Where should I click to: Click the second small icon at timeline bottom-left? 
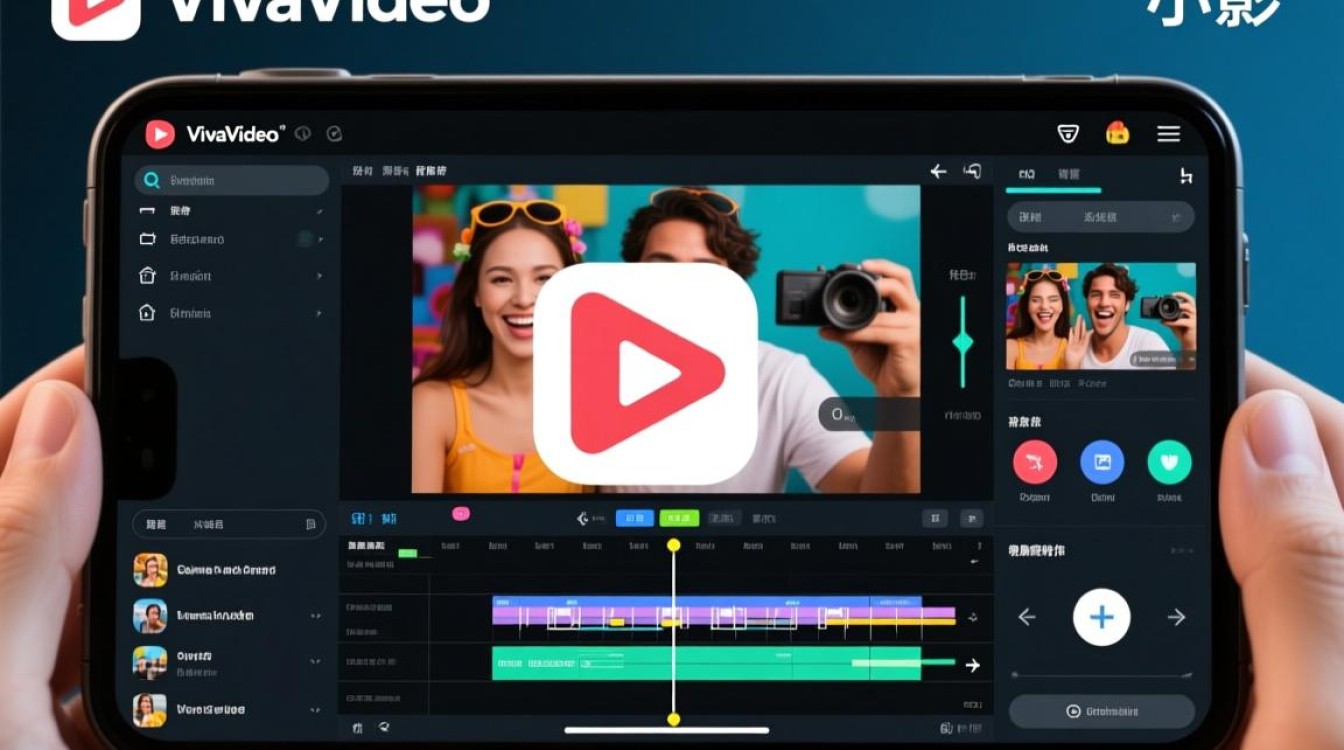coord(382,728)
